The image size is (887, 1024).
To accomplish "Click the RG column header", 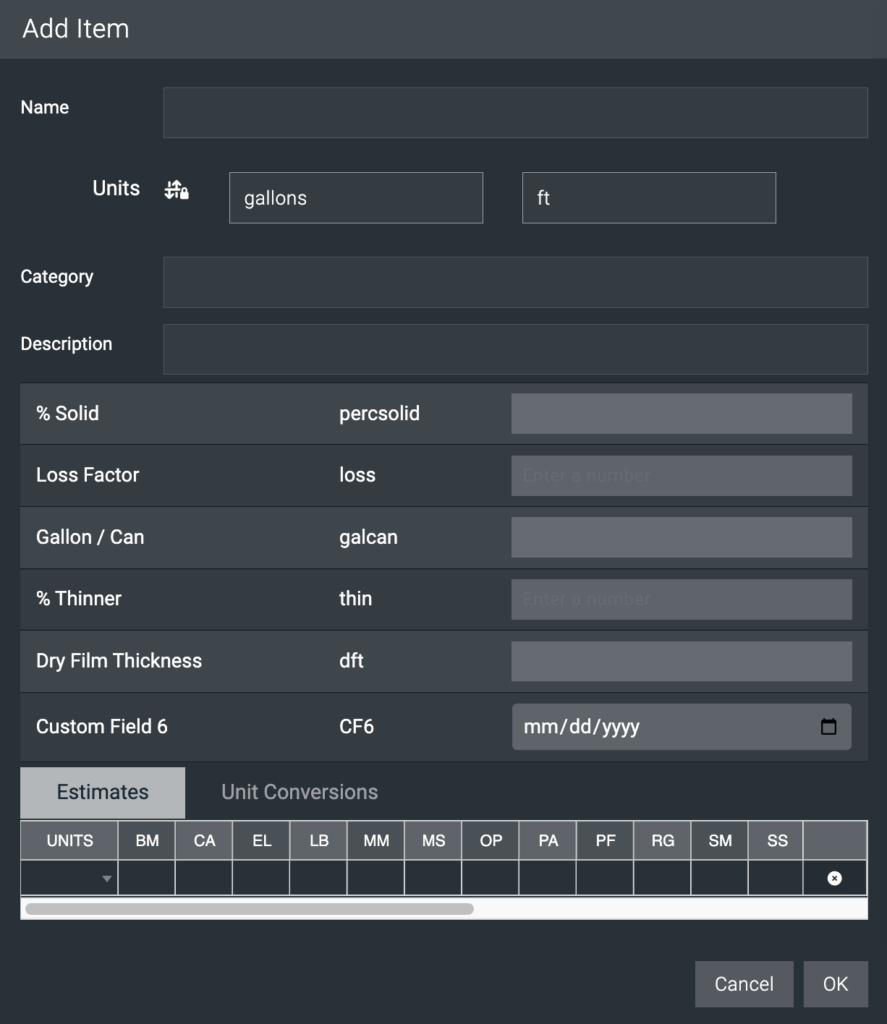I will 662,840.
